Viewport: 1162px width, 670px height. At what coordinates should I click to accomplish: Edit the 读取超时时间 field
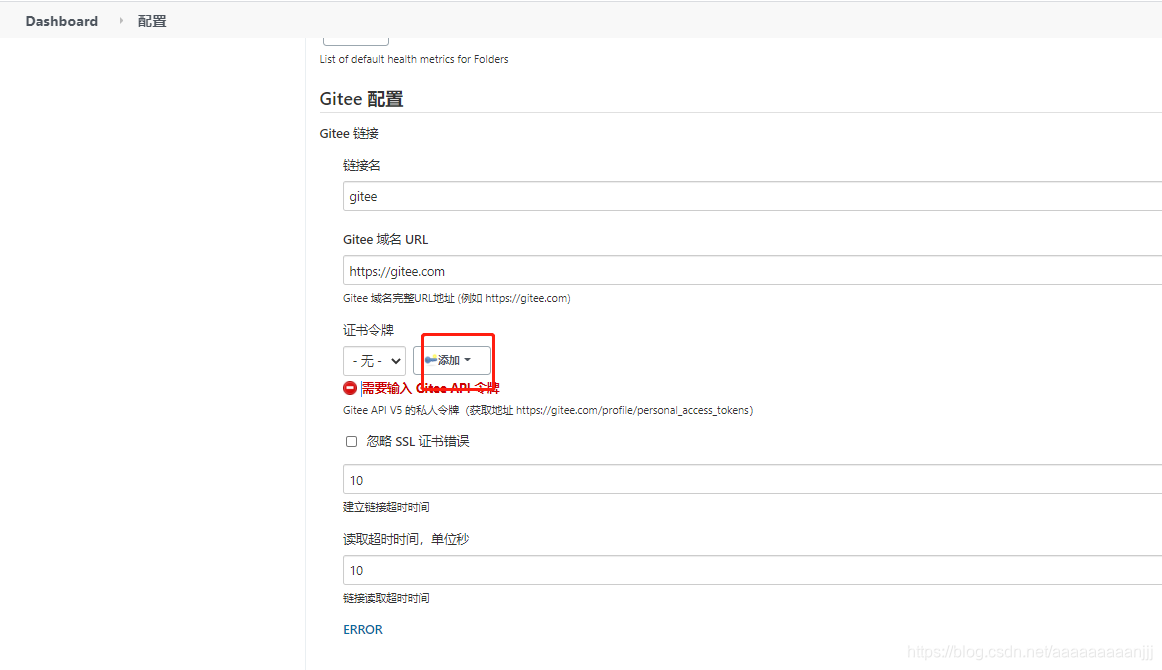(x=751, y=570)
